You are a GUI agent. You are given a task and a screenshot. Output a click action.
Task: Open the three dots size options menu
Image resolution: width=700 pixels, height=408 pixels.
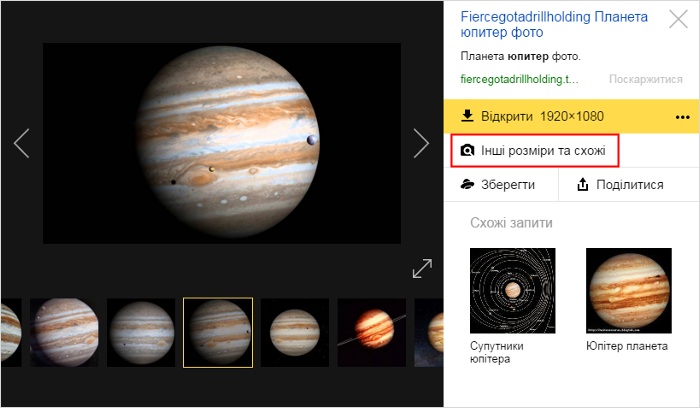tap(683, 117)
